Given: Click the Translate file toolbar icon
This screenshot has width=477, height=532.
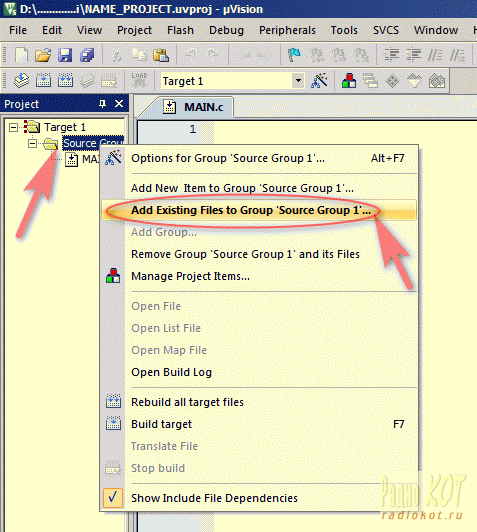Looking at the screenshot, I should (21, 81).
